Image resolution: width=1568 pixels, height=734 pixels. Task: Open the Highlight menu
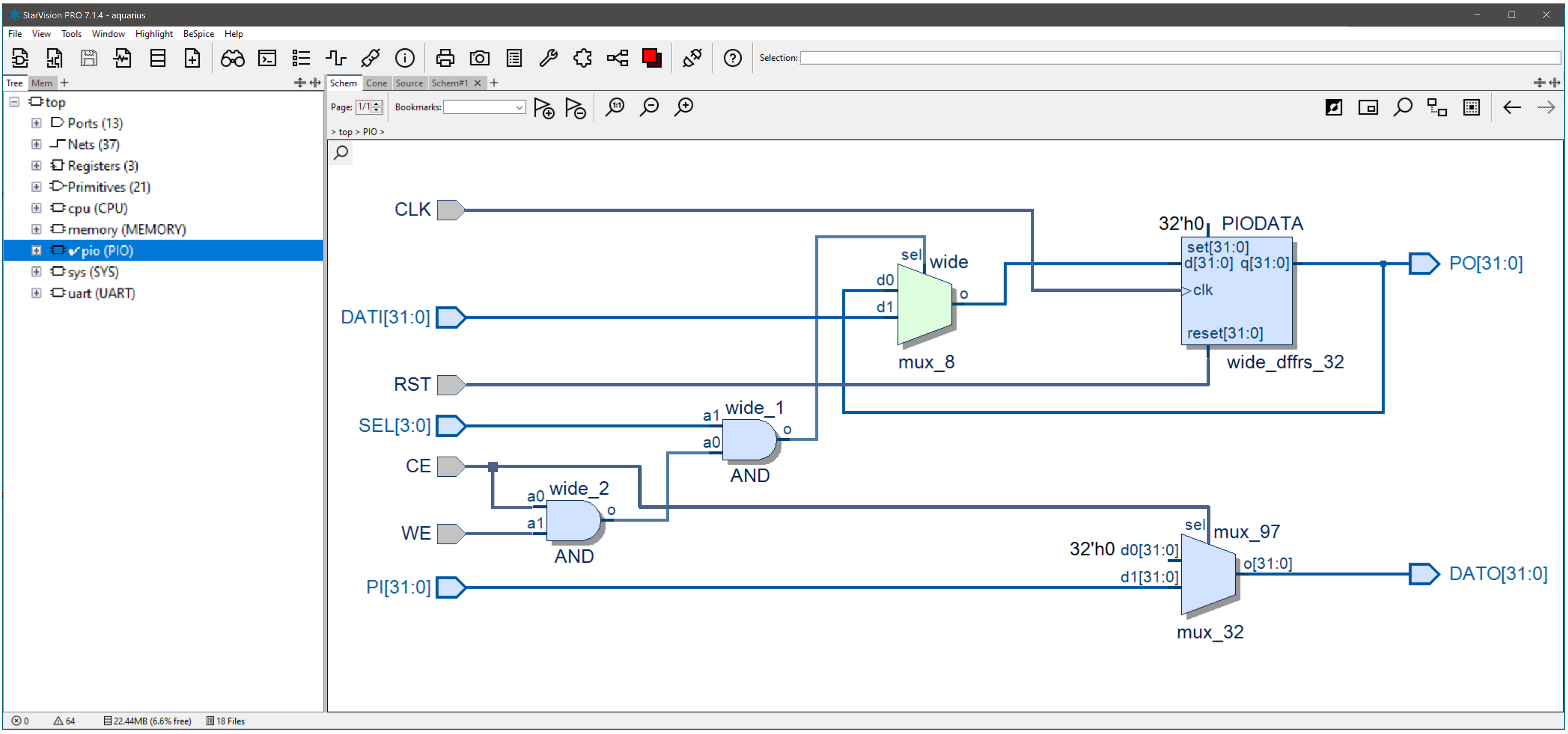click(154, 33)
